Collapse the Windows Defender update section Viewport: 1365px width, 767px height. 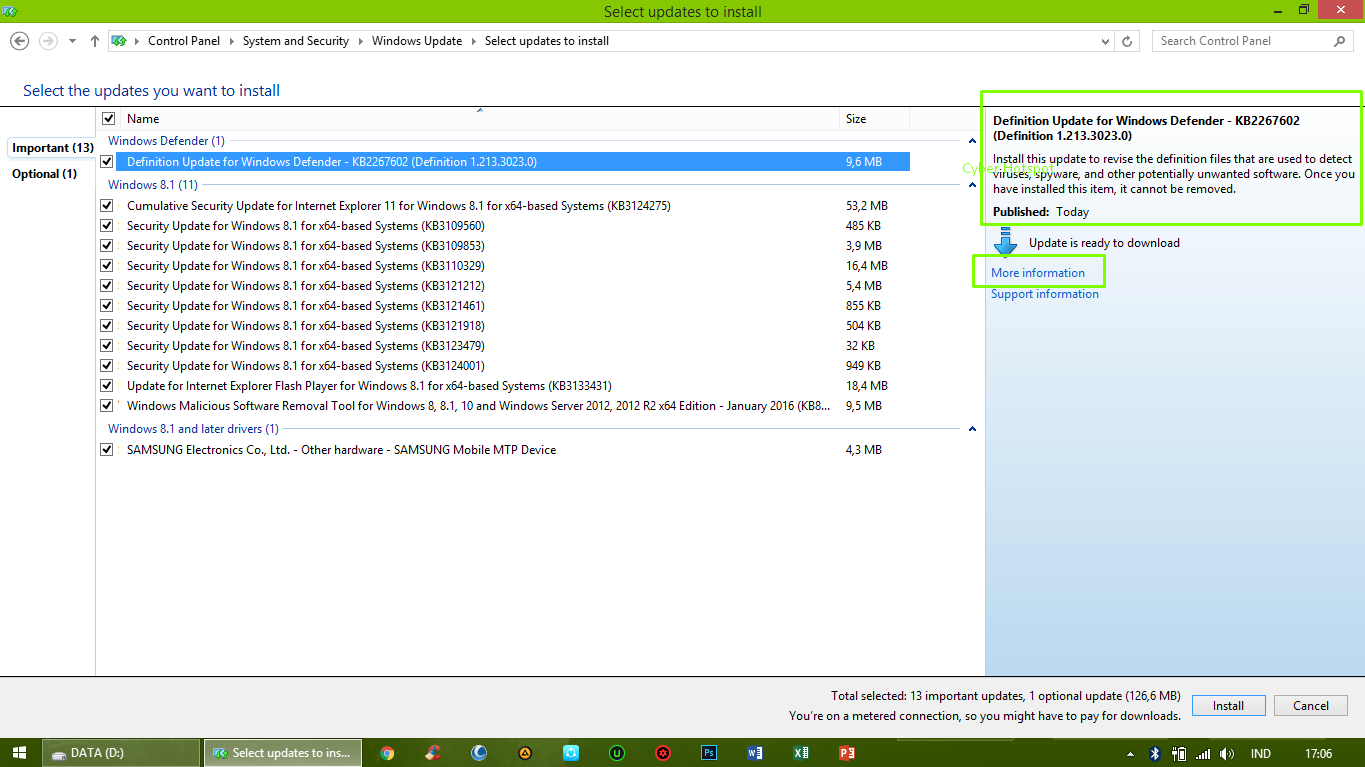coord(971,141)
